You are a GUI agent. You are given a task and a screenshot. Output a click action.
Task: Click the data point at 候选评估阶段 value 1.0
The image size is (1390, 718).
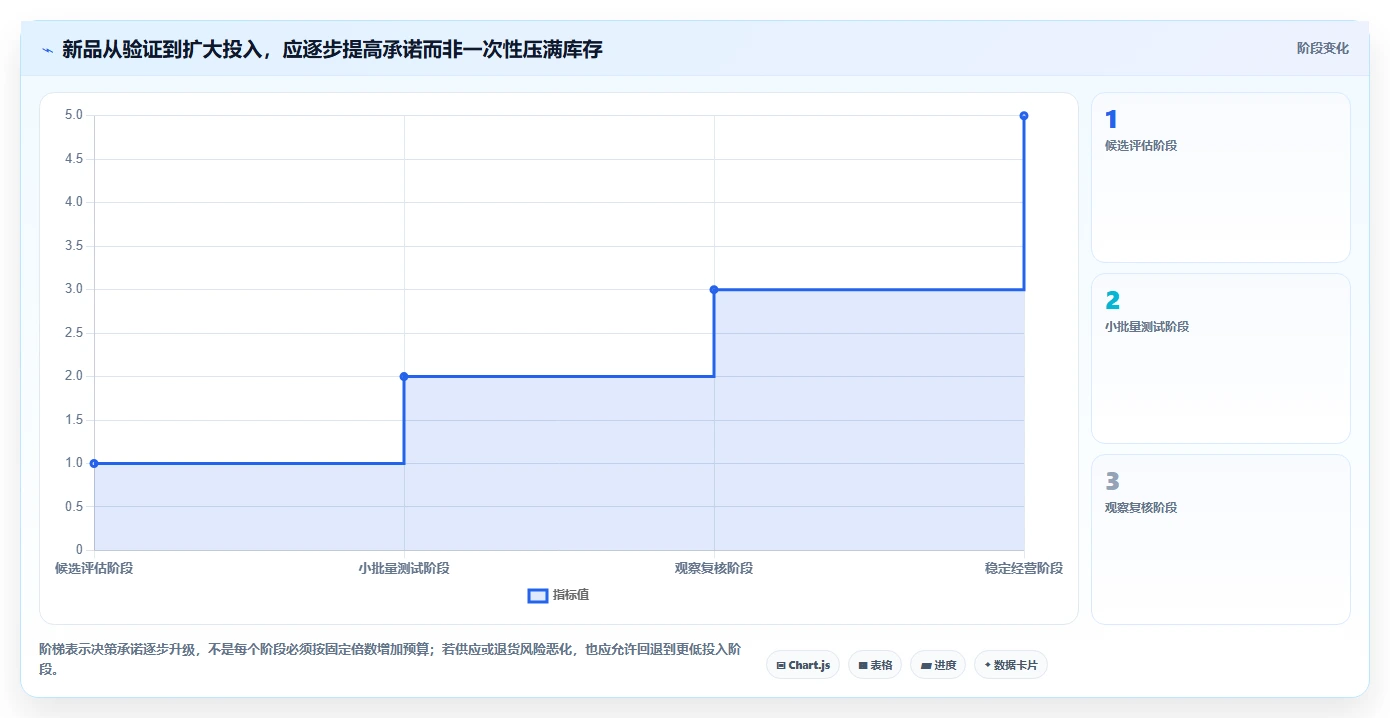click(x=94, y=463)
